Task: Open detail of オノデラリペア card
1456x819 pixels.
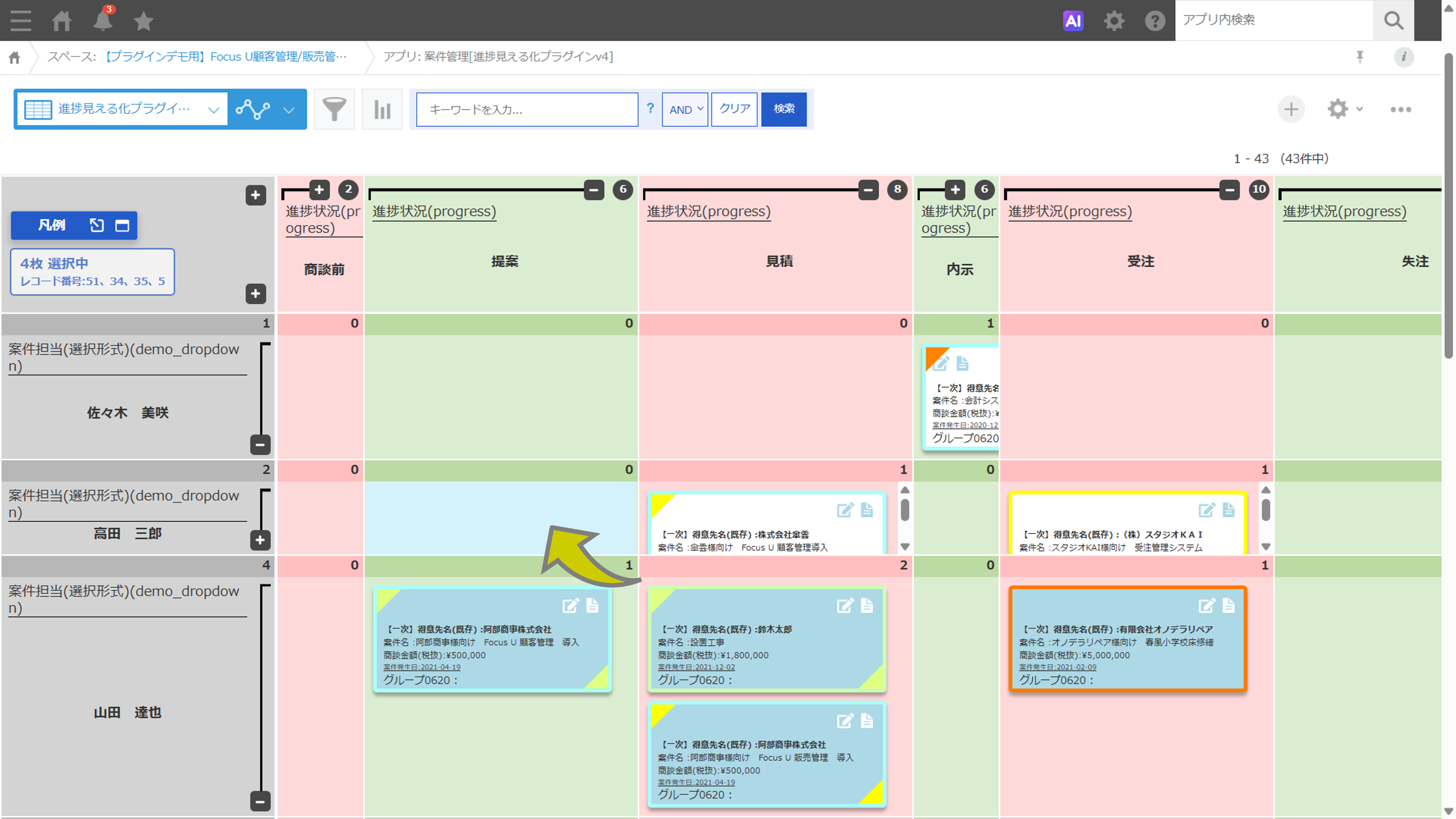Action: 1229,605
